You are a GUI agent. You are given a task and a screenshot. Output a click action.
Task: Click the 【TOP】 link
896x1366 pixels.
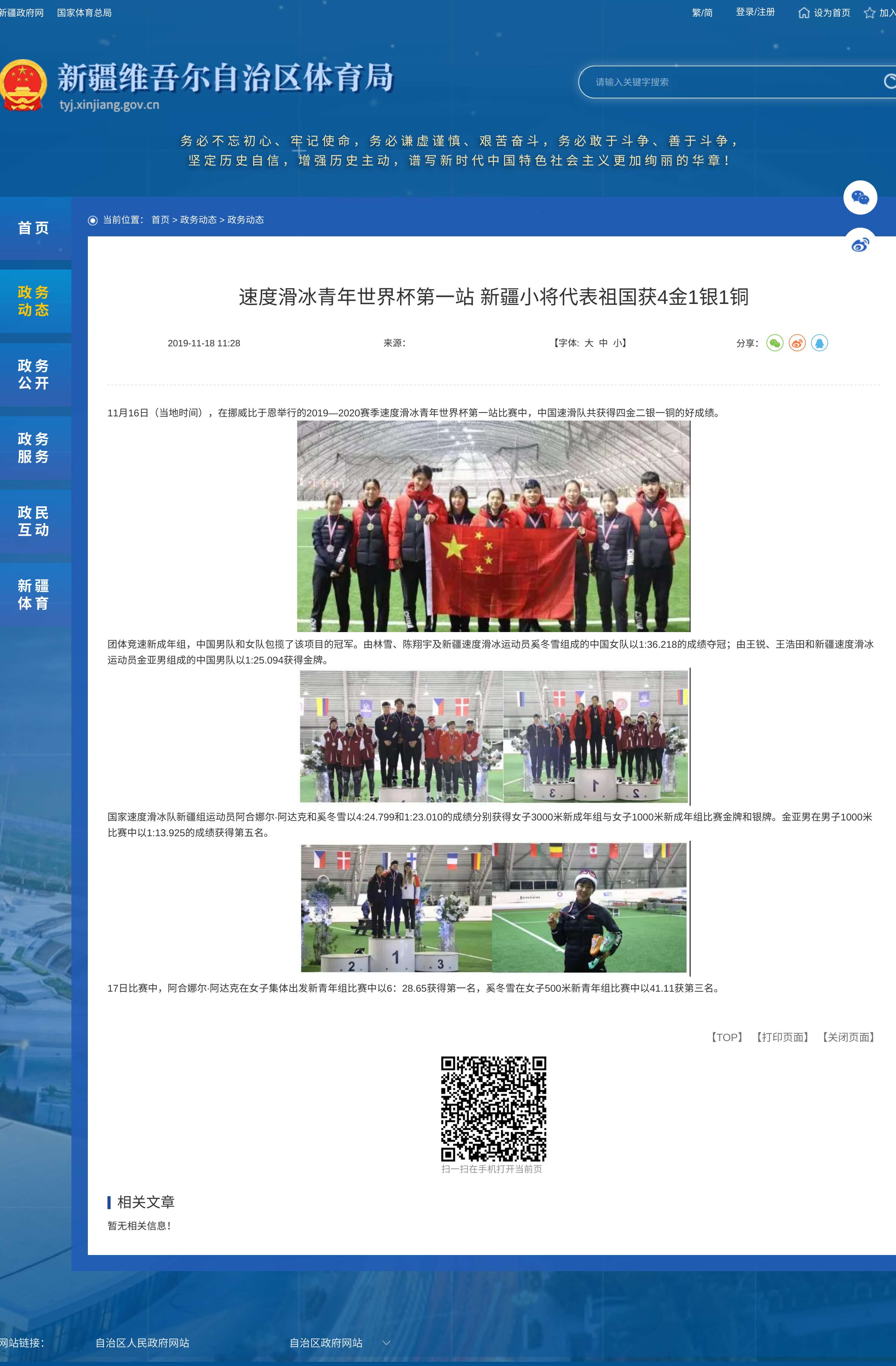coord(727,1037)
